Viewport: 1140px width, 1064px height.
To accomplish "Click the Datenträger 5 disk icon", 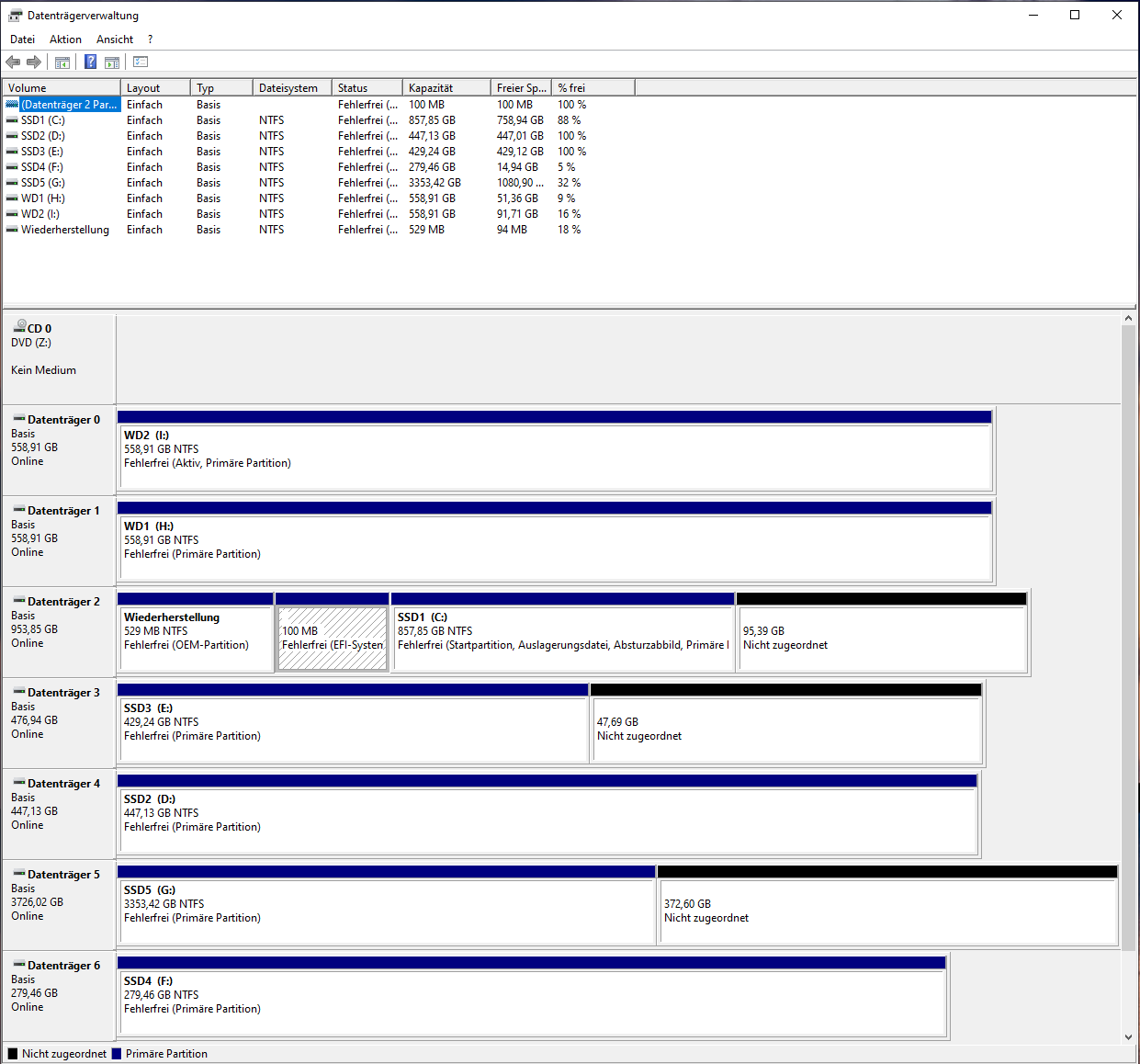I will click(x=19, y=874).
